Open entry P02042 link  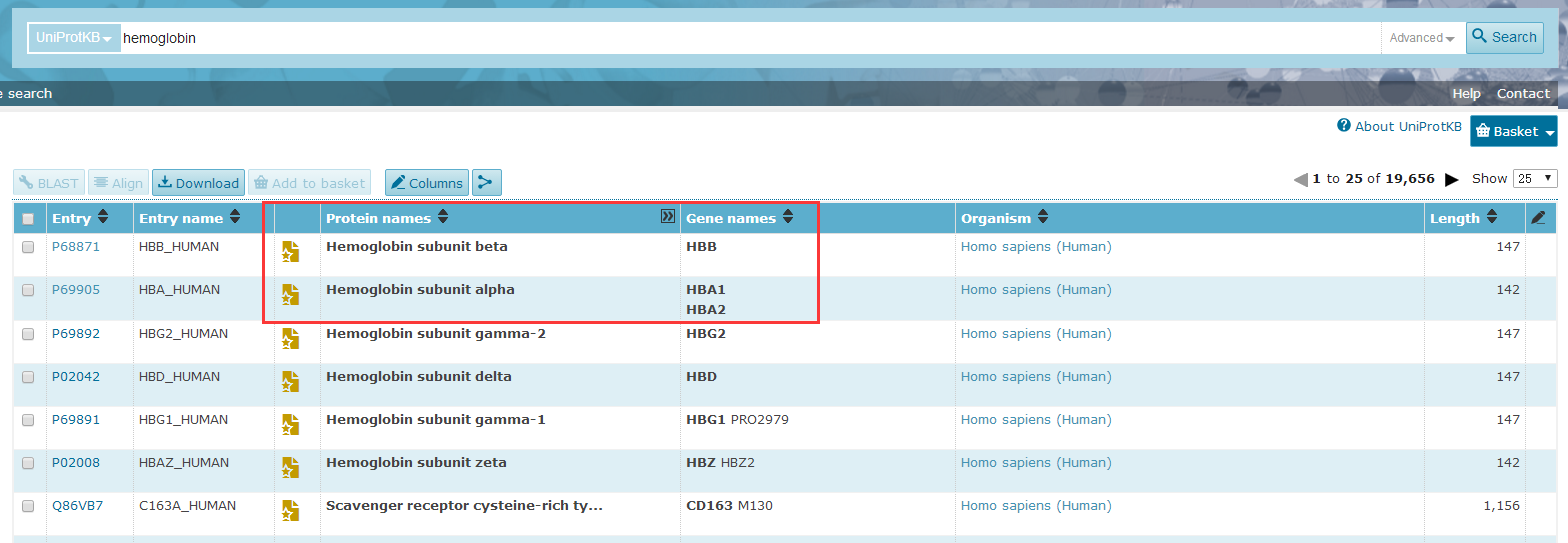pos(76,376)
